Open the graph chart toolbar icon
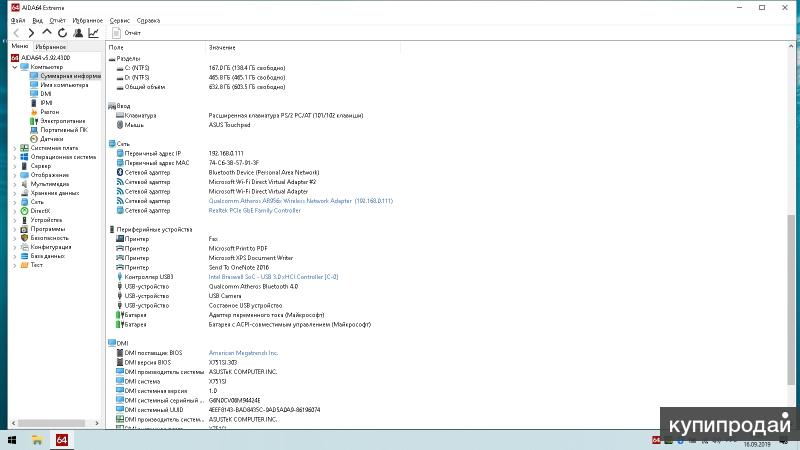Image resolution: width=800 pixels, height=450 pixels. point(93,33)
